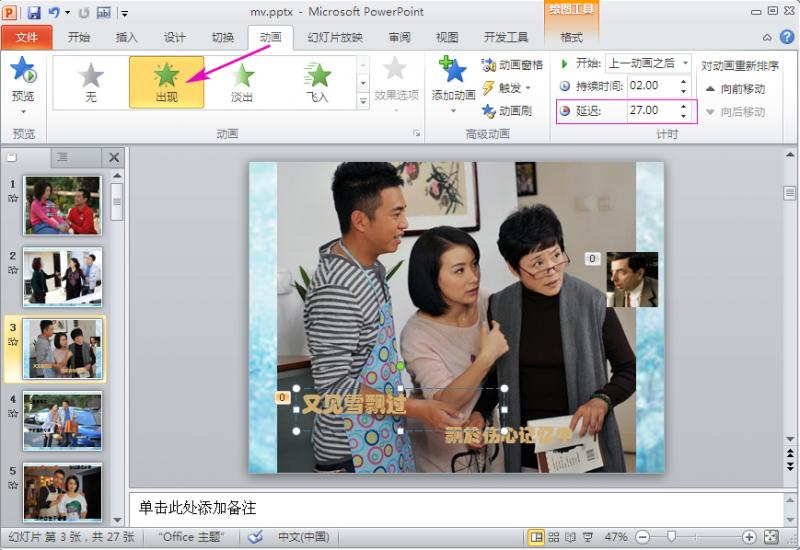Click the 添加动画 add animation icon
This screenshot has height=550, width=800.
(x=453, y=70)
